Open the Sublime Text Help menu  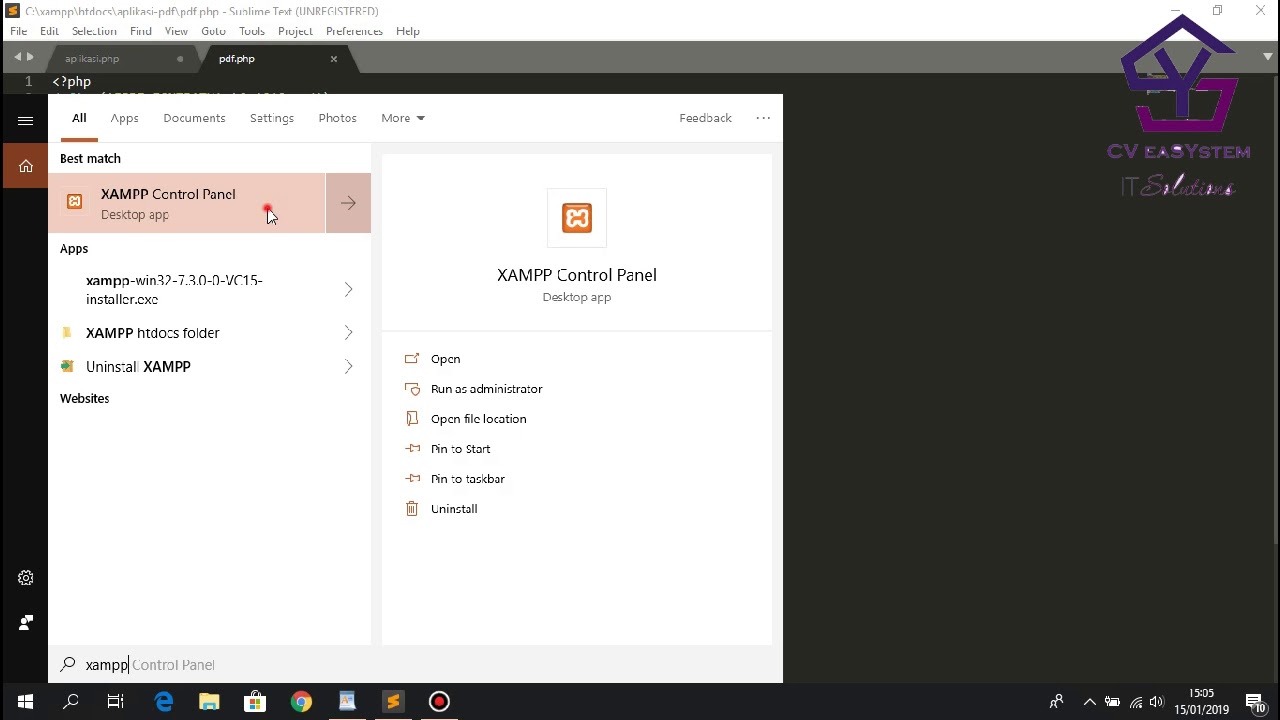pos(408,31)
